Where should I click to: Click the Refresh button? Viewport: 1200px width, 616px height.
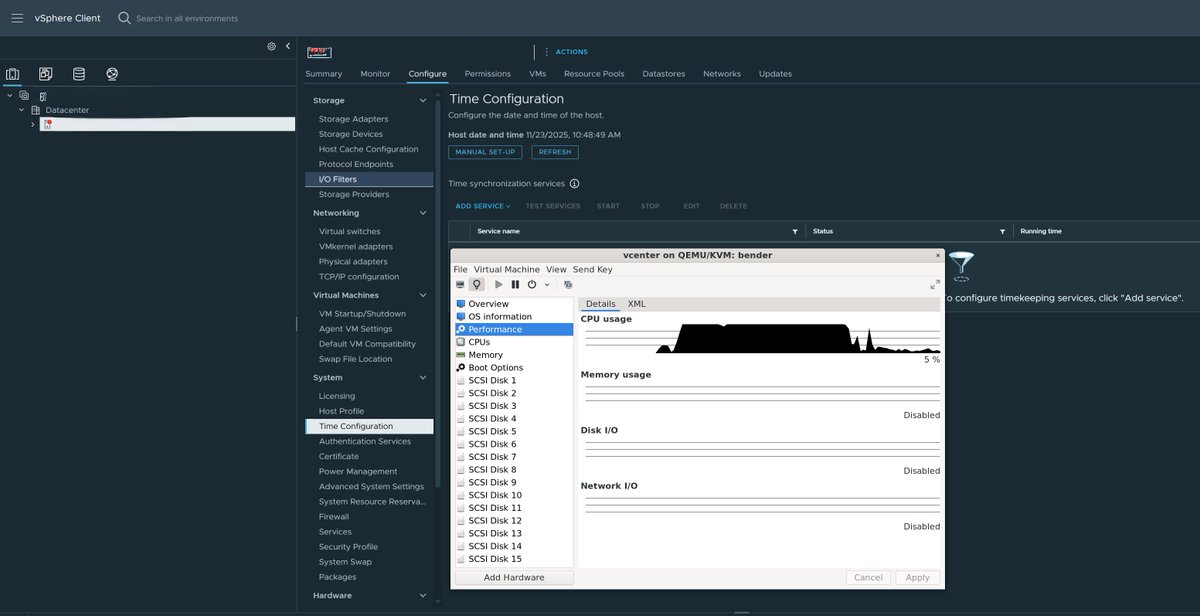click(555, 152)
